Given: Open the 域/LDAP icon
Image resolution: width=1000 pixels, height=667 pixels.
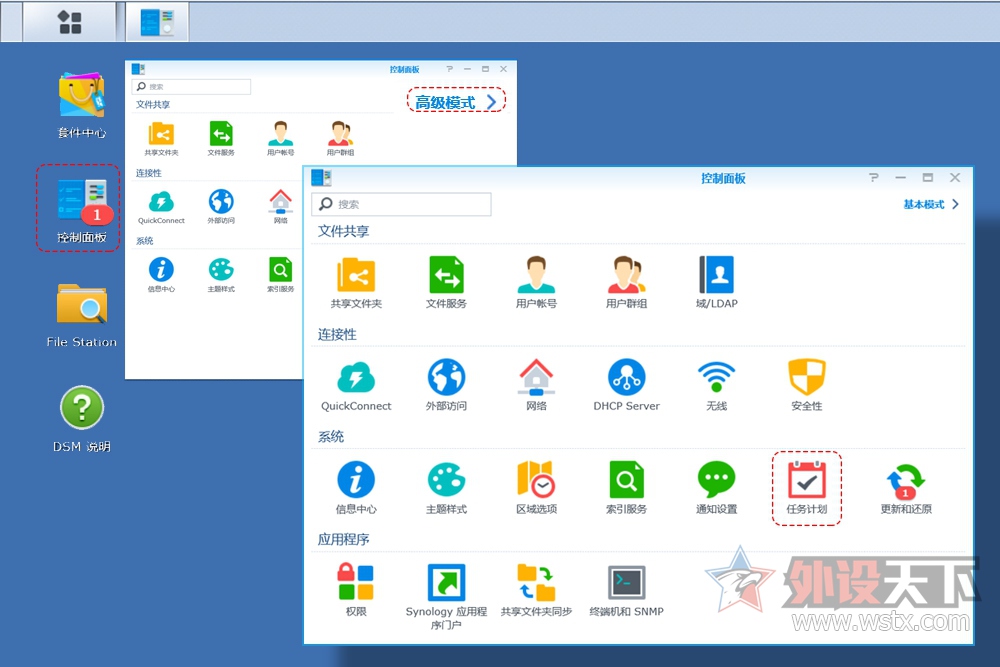Looking at the screenshot, I should (x=717, y=282).
